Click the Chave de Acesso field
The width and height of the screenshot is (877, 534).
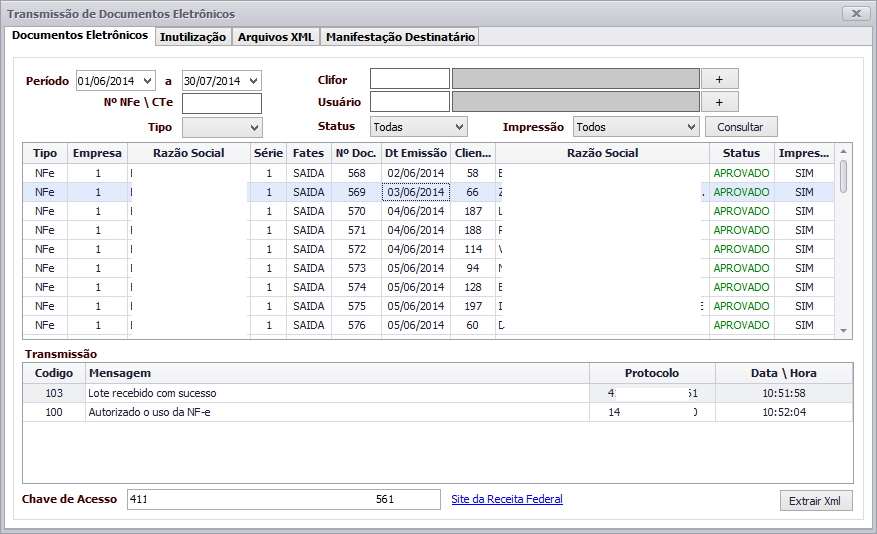[284, 499]
